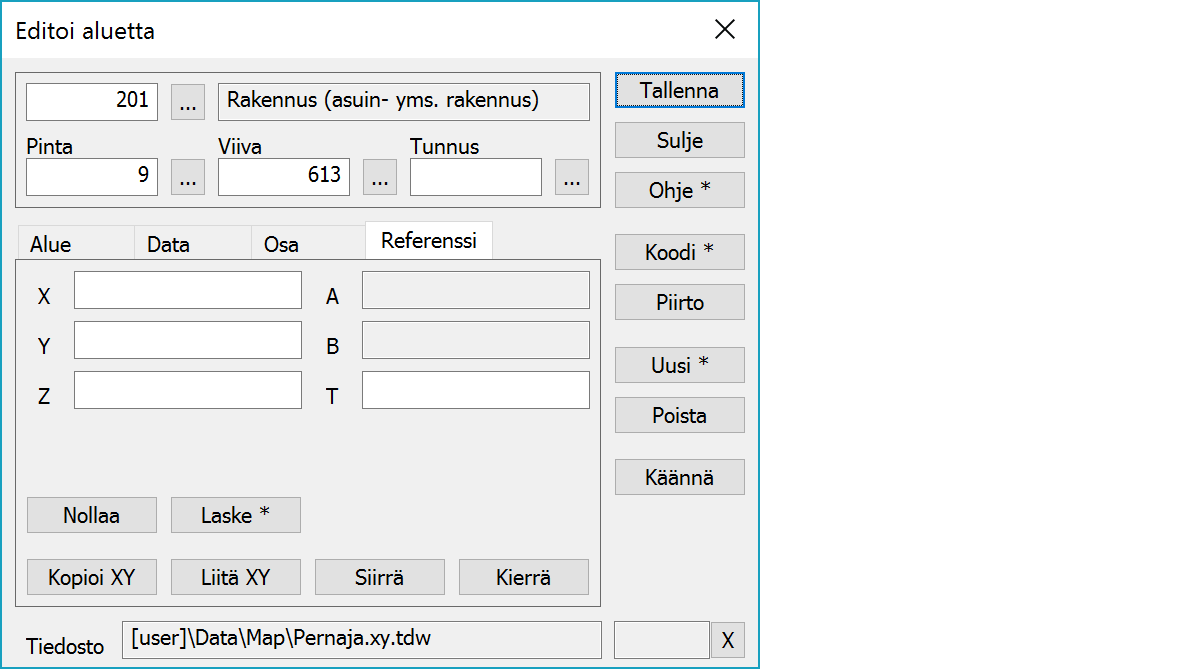Select the Osa tab
1200x669 pixels.
point(281,245)
